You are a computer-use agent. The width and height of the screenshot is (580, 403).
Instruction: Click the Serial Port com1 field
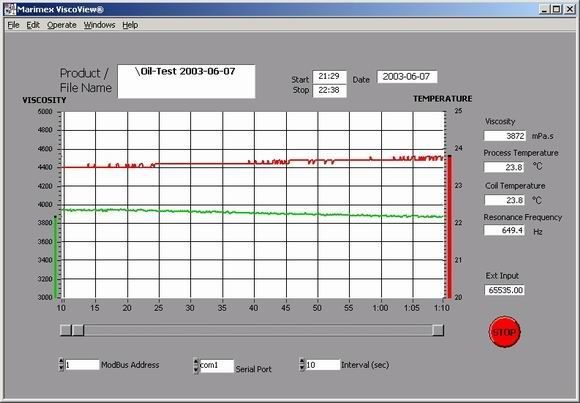point(217,366)
